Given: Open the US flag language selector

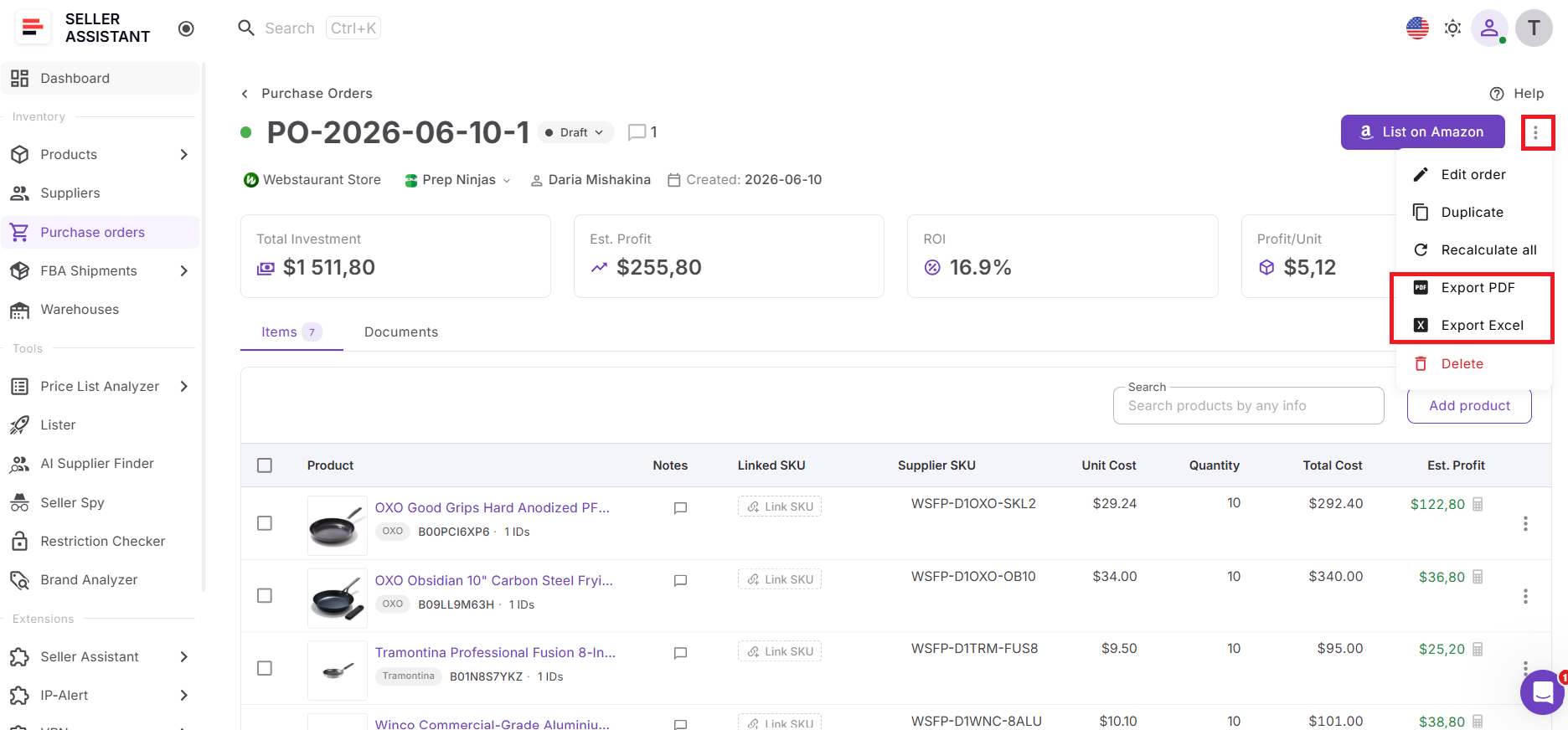Looking at the screenshot, I should click(x=1417, y=28).
